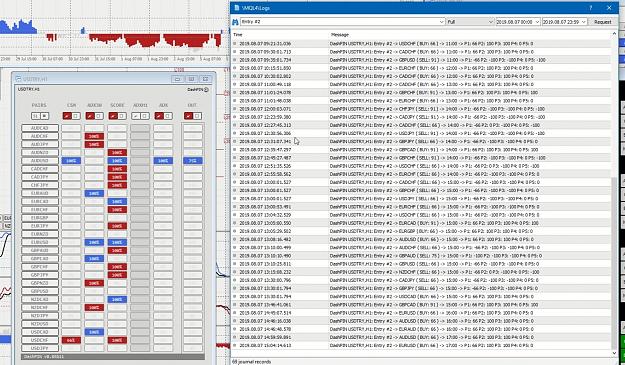Click the Message column header
Viewport: 625px width, 365px height.
point(339,35)
